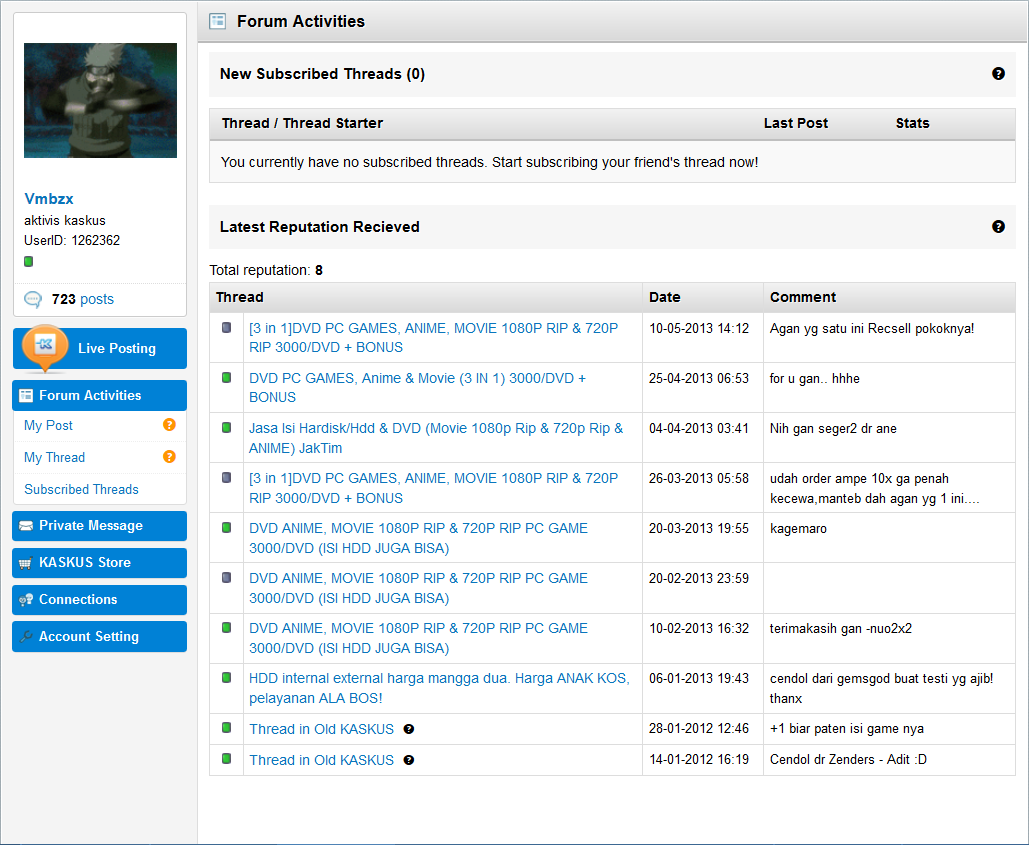The width and height of the screenshot is (1029, 845).
Task: Click help icon beside New Subscribed Threads
Action: (x=998, y=74)
